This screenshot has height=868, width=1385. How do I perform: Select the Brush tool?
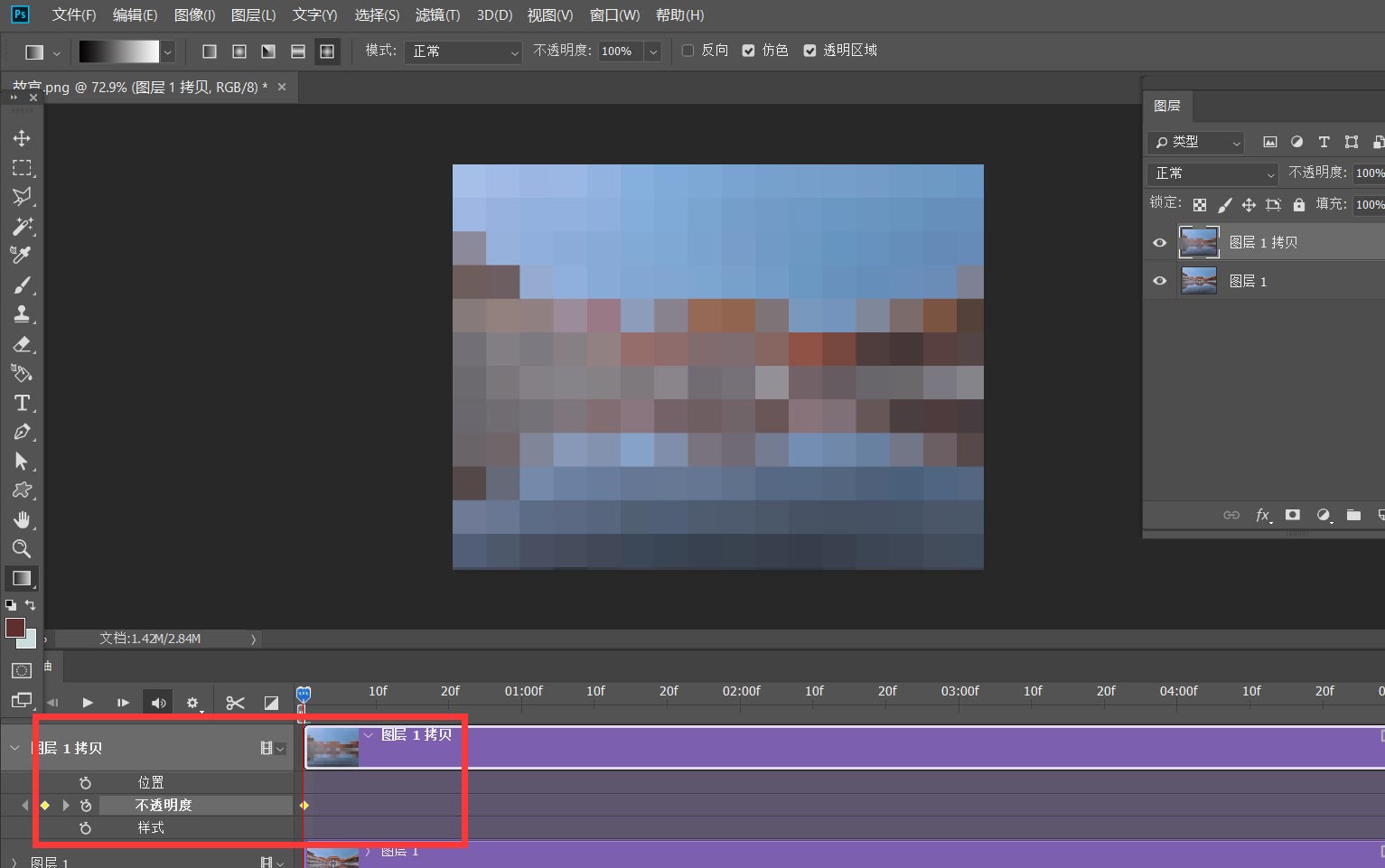pos(22,285)
